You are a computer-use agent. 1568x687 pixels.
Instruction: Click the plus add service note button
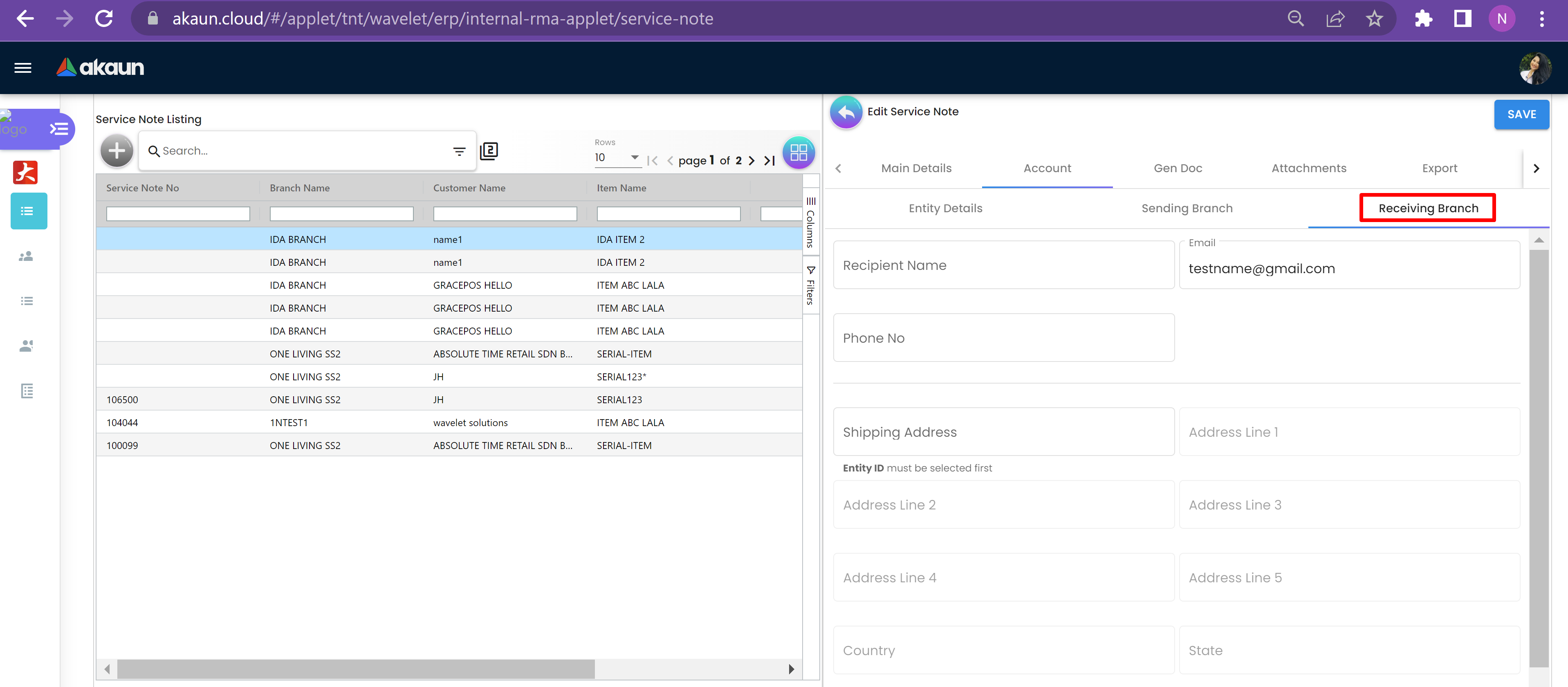click(x=117, y=151)
